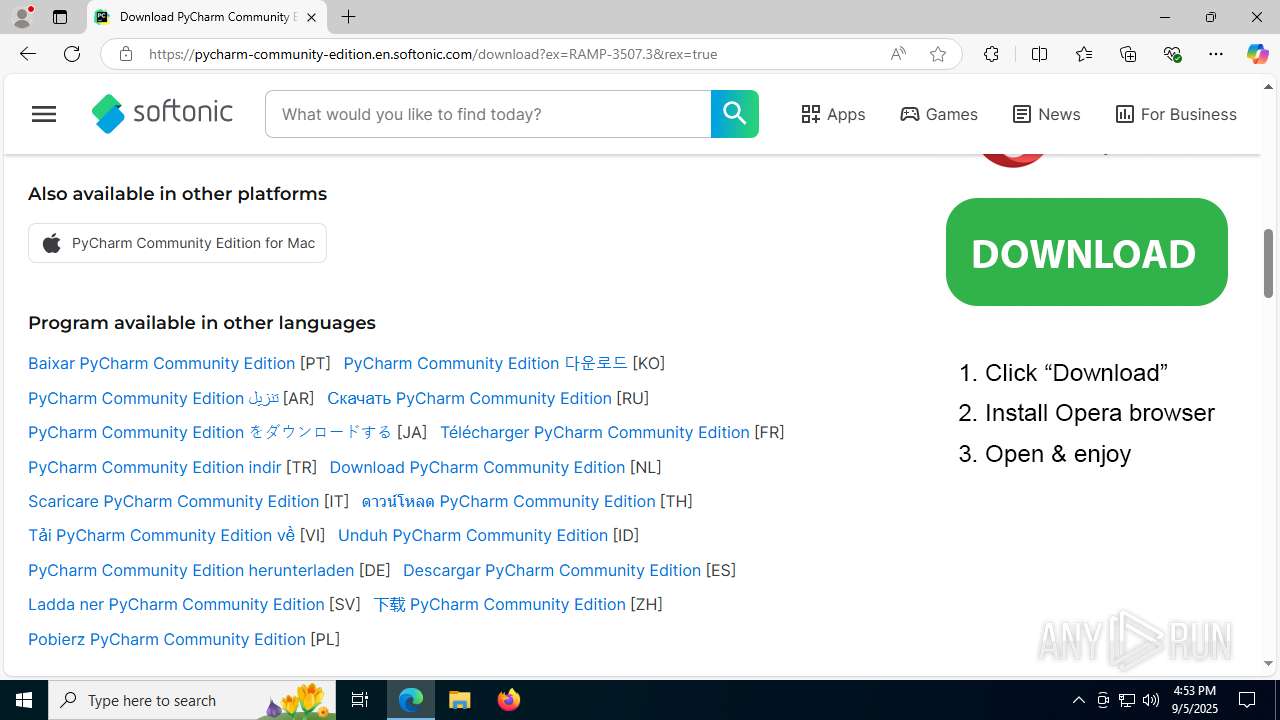Open Read aloud in address bar
The image size is (1280, 720).
(898, 54)
